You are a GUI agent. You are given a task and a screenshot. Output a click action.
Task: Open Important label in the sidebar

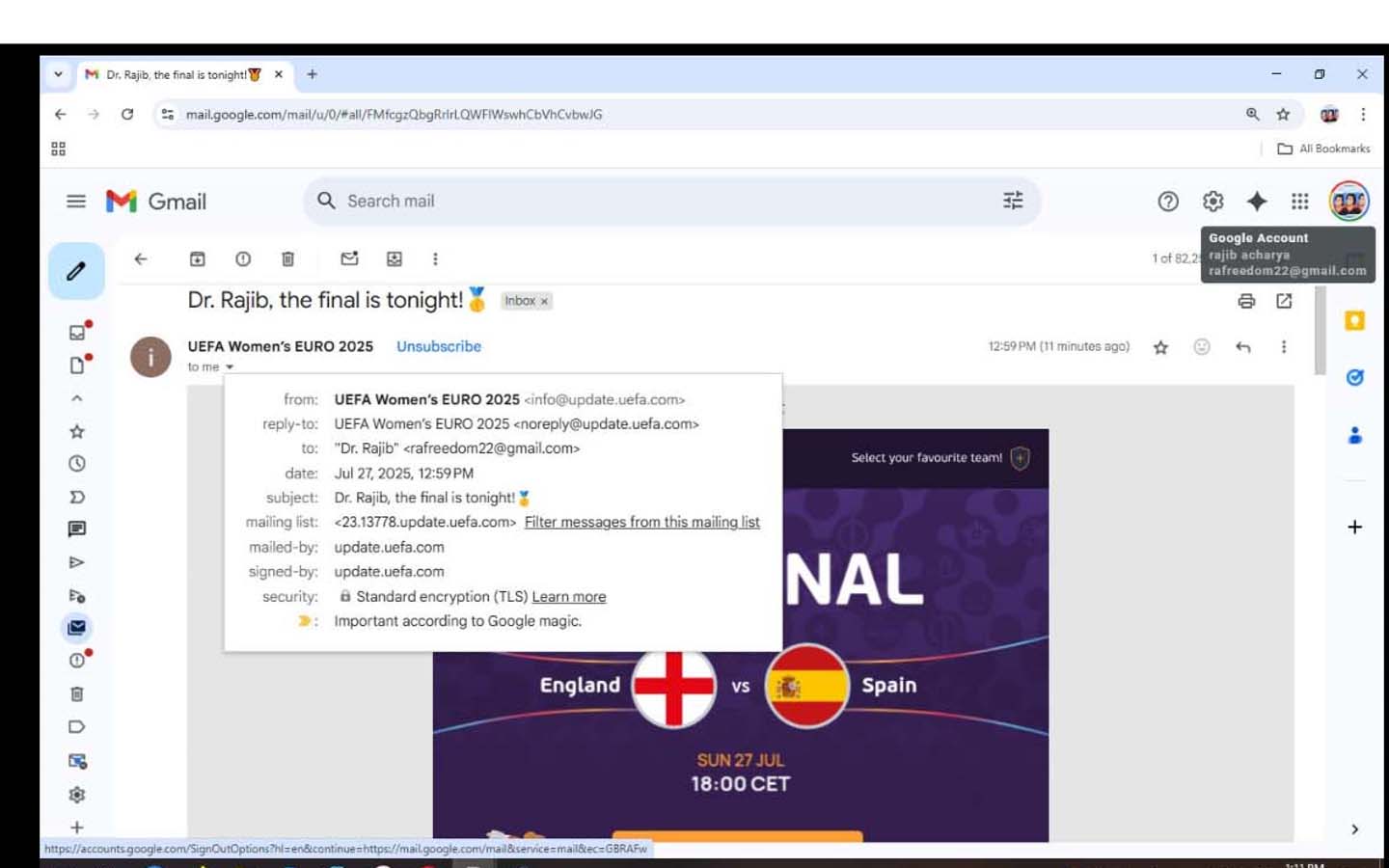tap(77, 497)
